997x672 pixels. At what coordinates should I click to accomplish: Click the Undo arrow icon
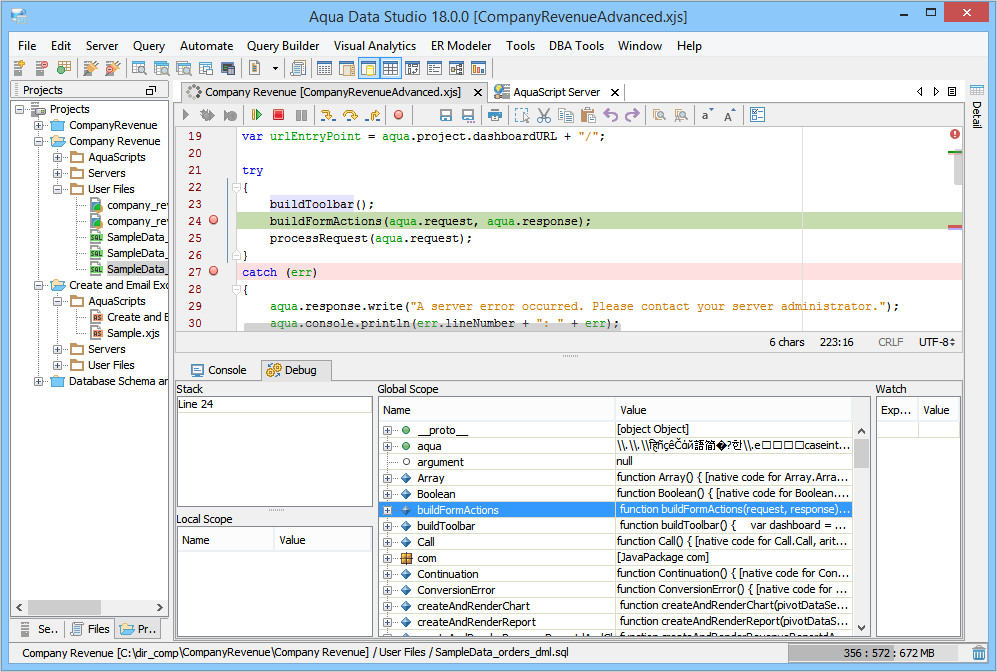(x=610, y=115)
